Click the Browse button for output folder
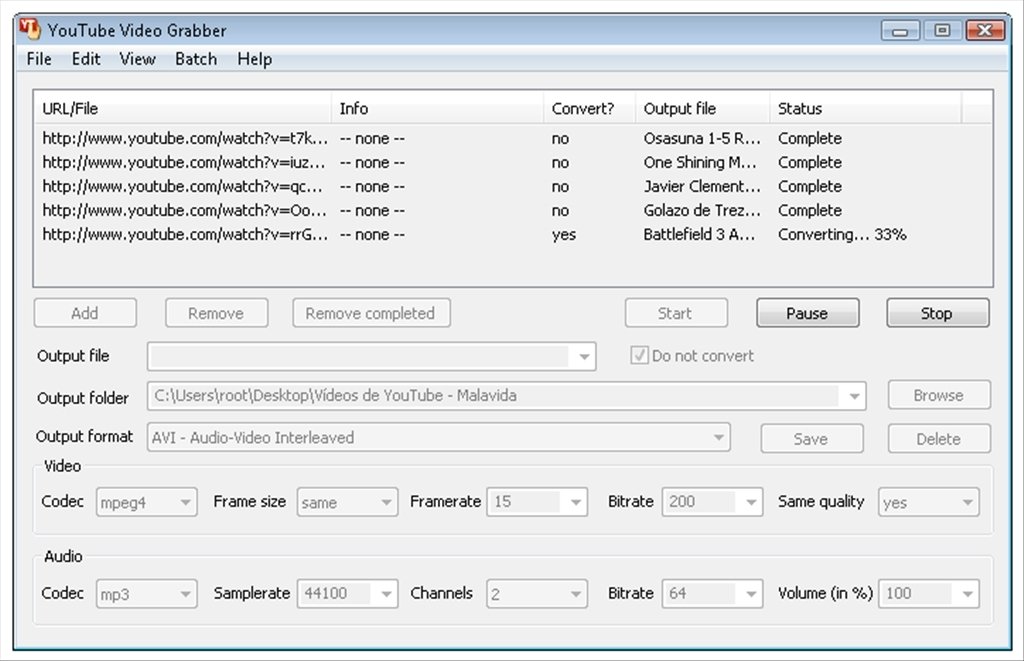This screenshot has width=1024, height=661. click(938, 395)
